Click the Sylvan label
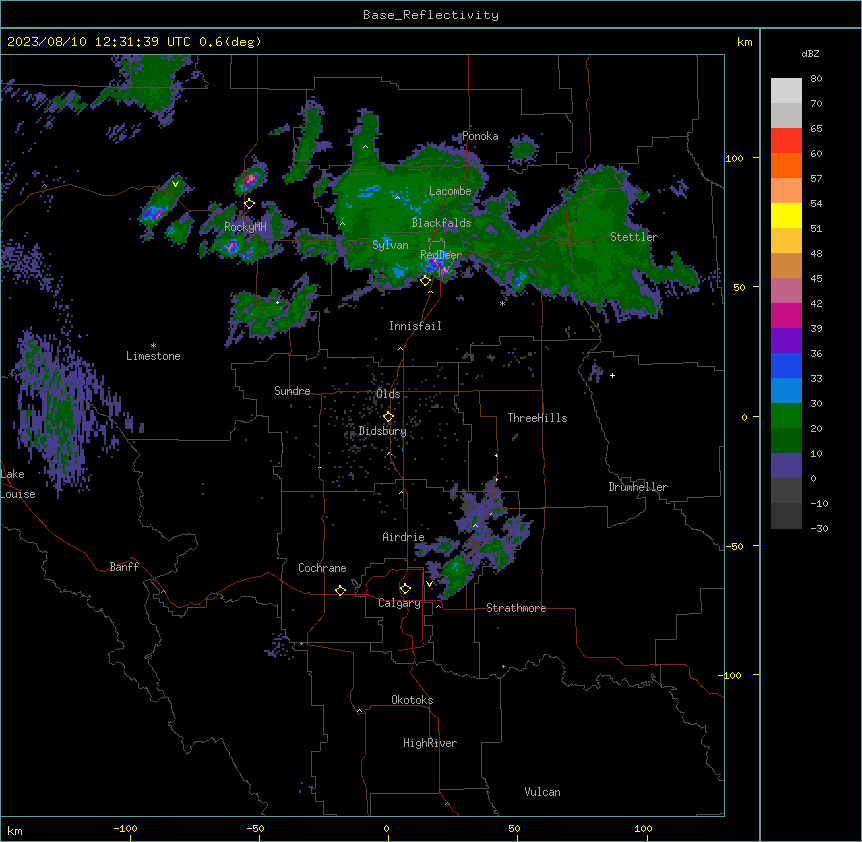This screenshot has height=842, width=862. tap(390, 245)
